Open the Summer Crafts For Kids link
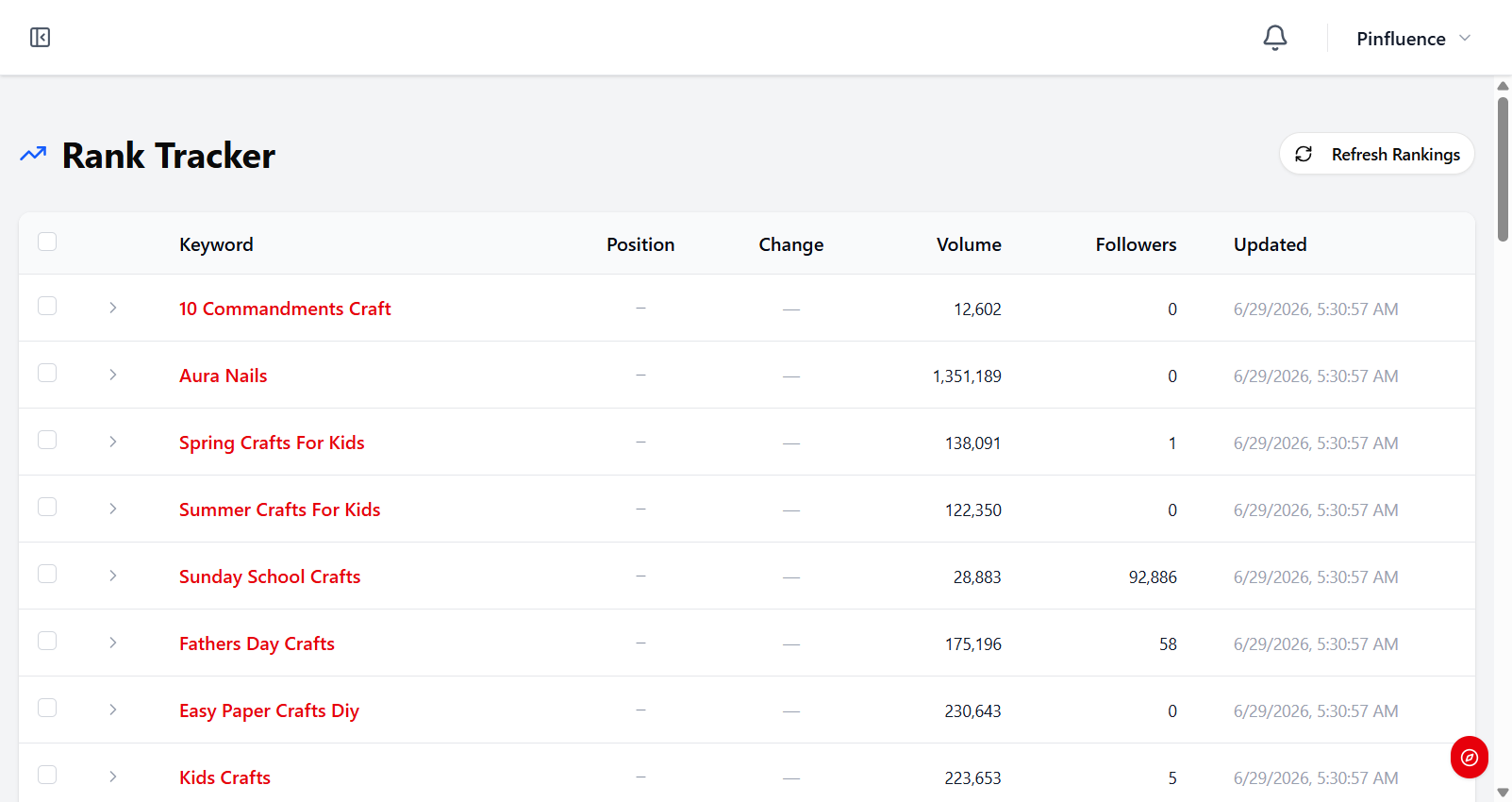The width and height of the screenshot is (1512, 802). pos(280,510)
